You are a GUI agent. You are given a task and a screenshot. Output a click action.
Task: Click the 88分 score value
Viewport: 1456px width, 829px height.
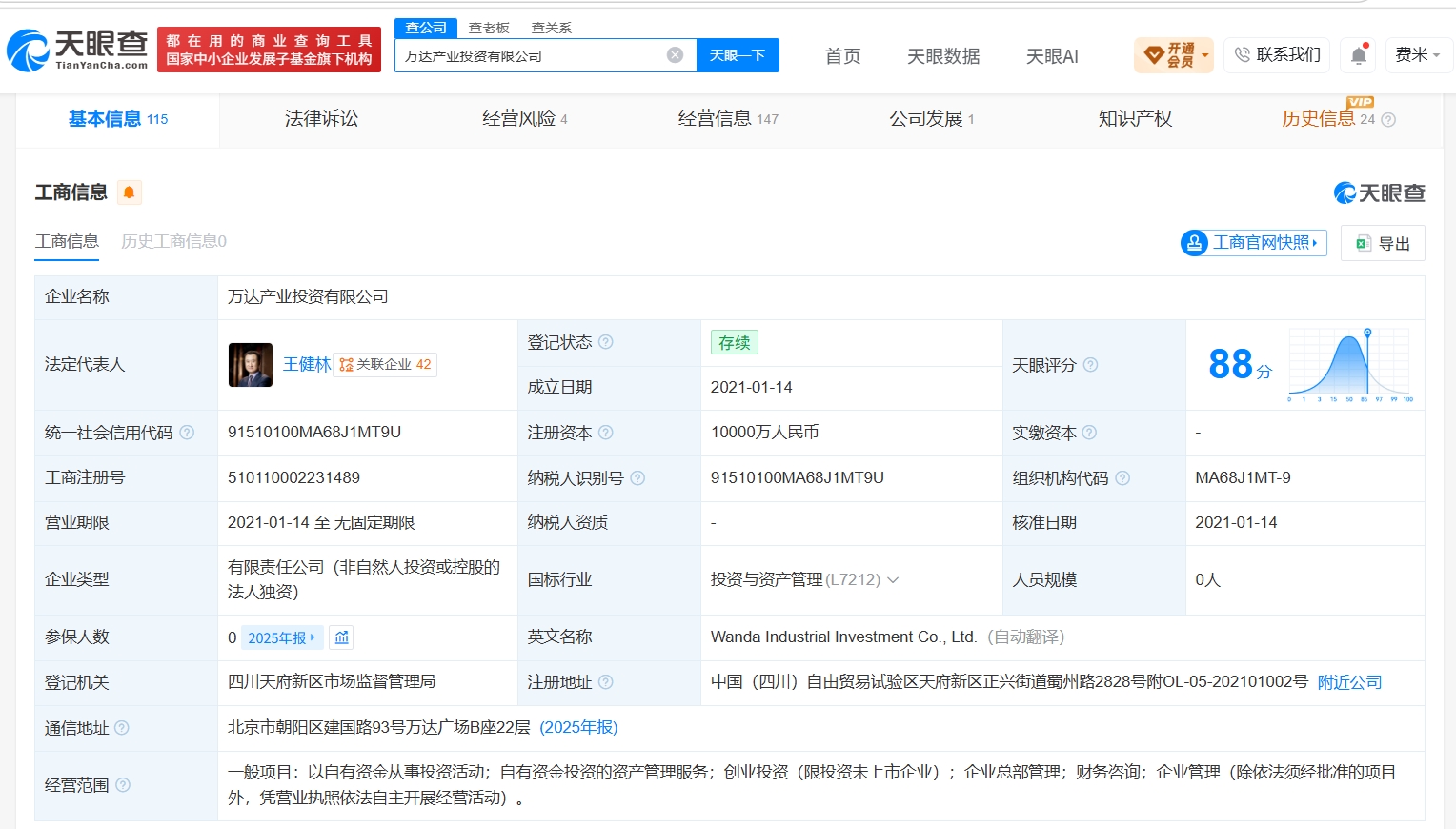click(1240, 365)
